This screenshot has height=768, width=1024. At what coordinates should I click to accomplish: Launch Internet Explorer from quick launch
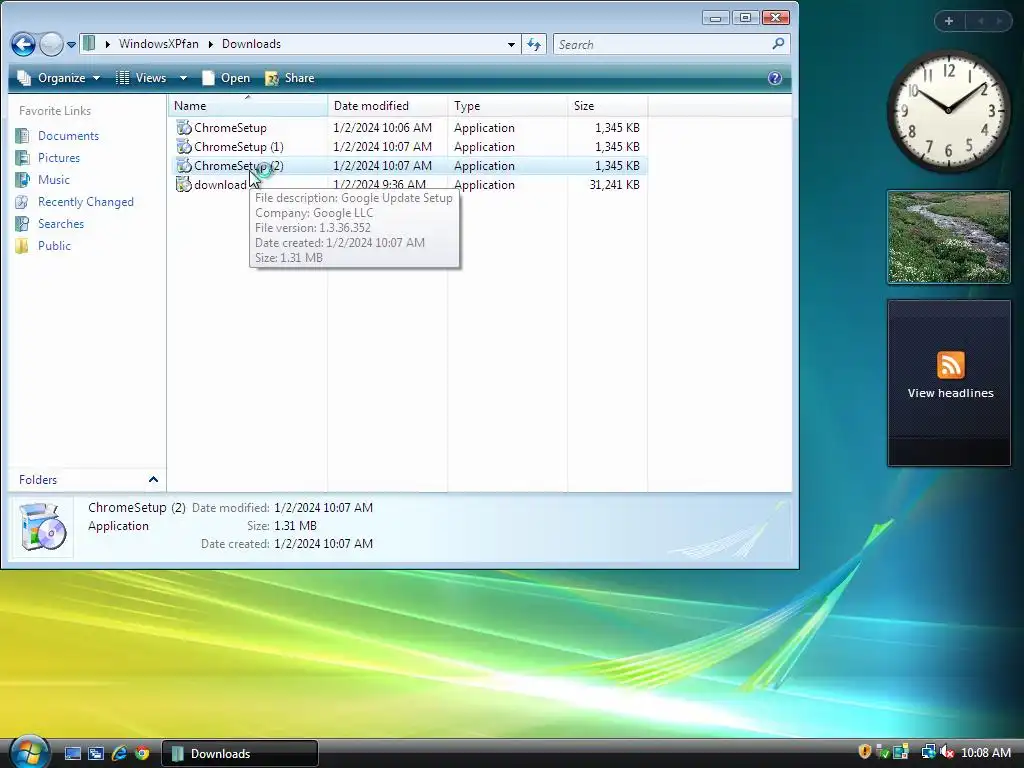coord(119,754)
